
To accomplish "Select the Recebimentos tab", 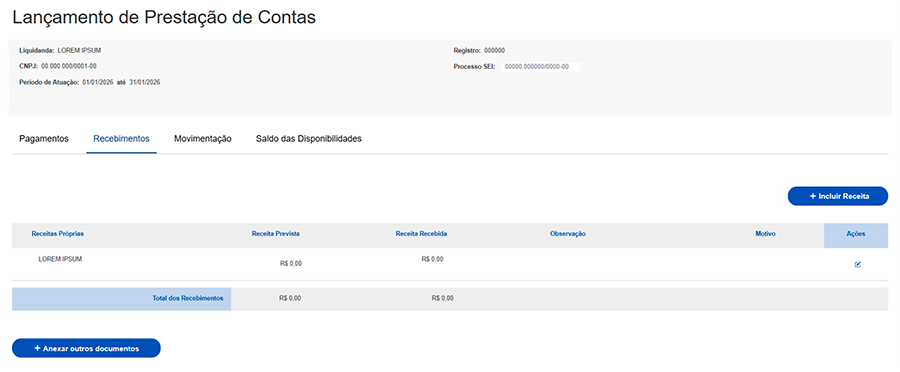I will pos(121,138).
